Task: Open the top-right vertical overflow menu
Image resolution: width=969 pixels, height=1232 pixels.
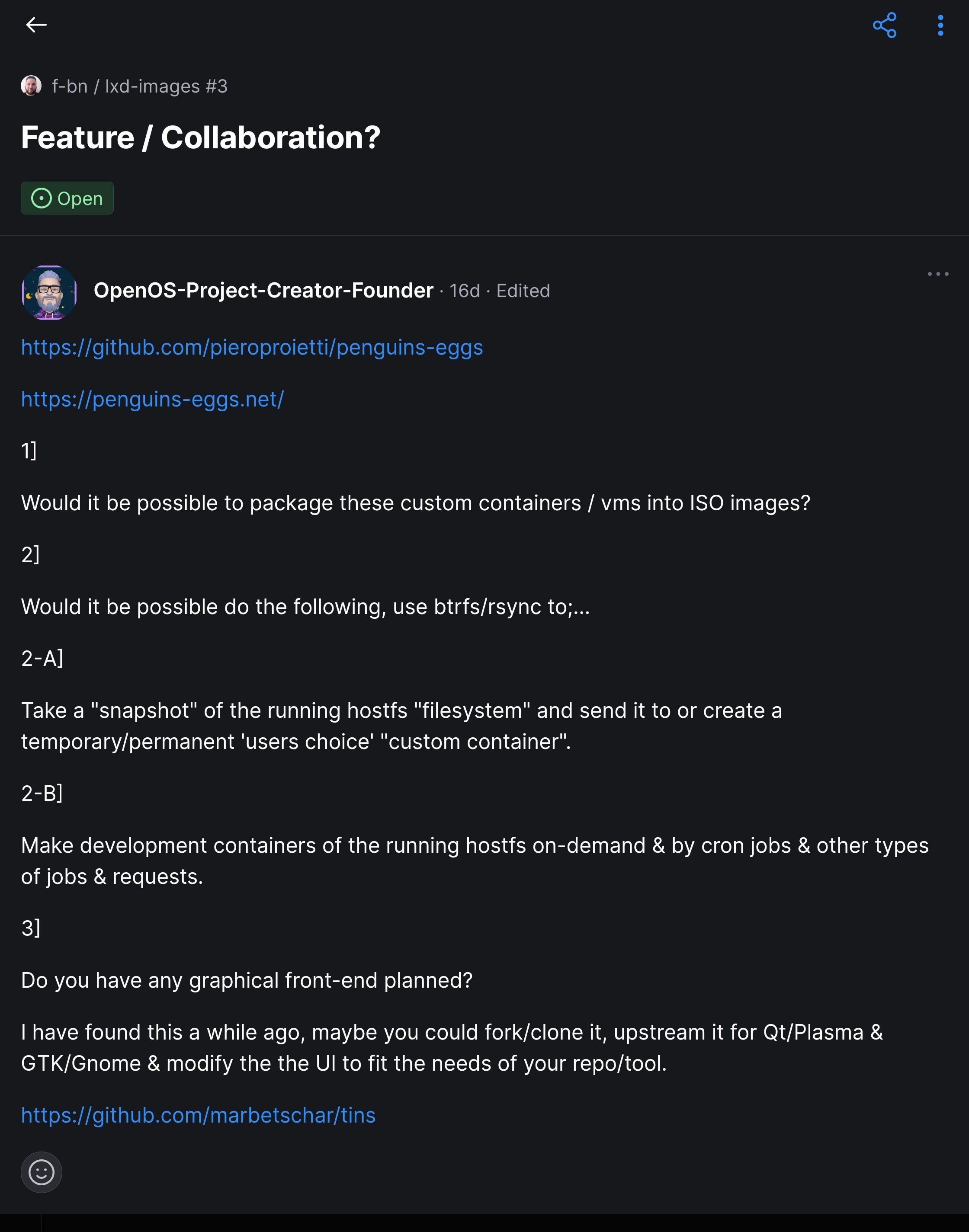Action: [940, 26]
